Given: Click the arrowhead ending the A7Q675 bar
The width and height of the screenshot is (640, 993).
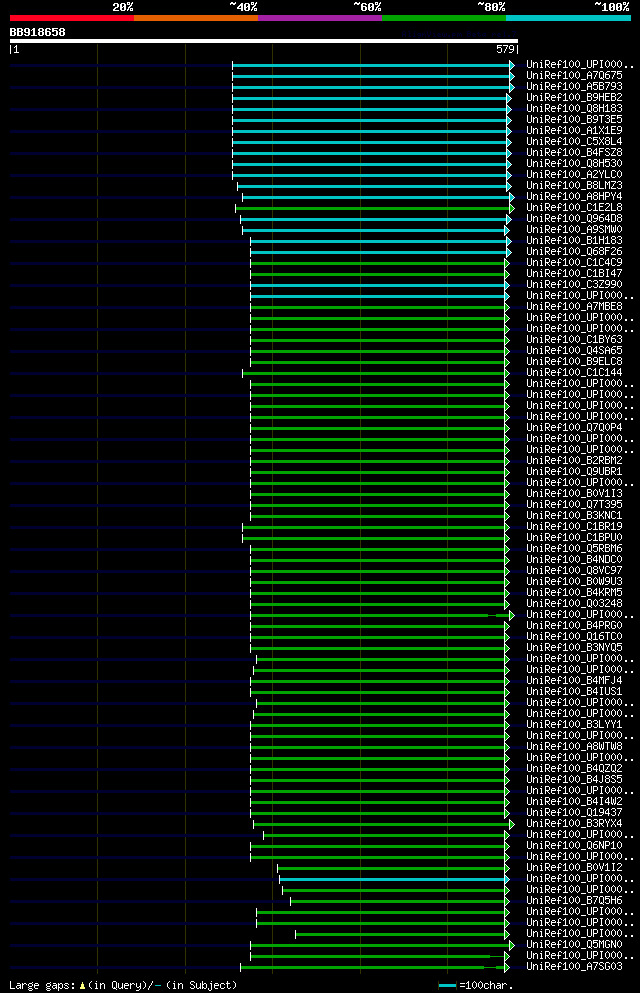Looking at the screenshot, I should coord(512,76).
